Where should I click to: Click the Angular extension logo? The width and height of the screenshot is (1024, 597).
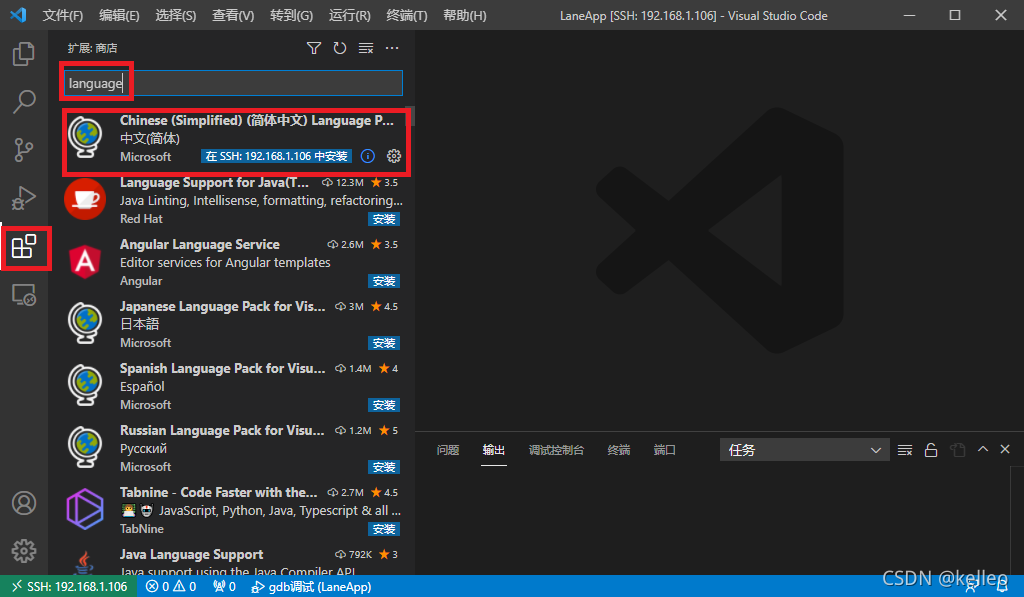click(x=85, y=261)
